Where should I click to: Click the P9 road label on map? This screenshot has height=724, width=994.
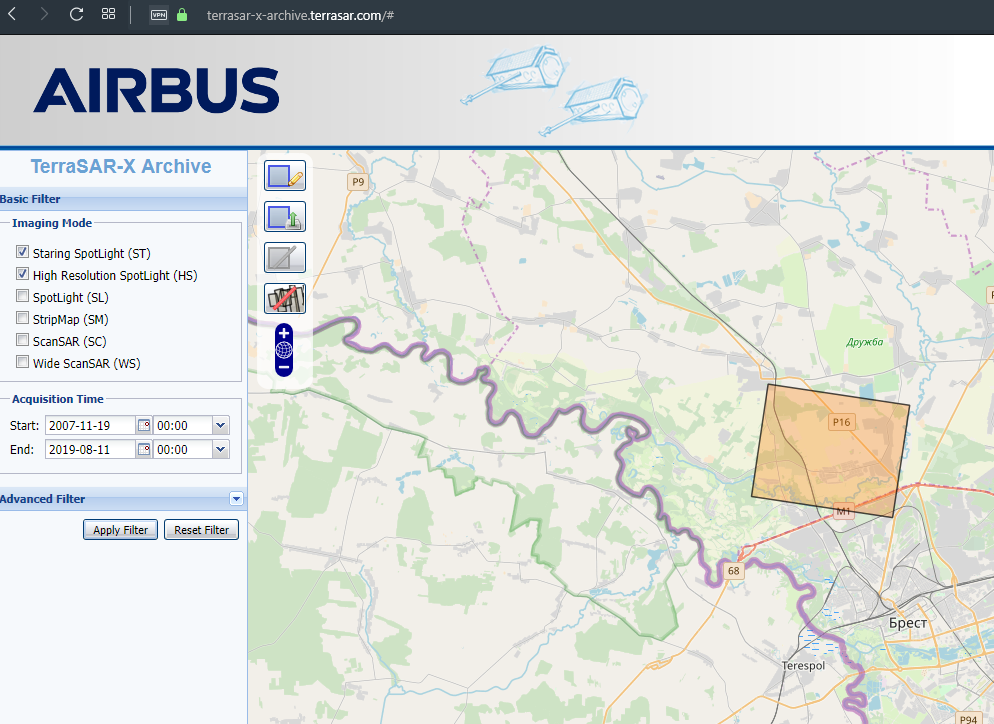coord(358,182)
